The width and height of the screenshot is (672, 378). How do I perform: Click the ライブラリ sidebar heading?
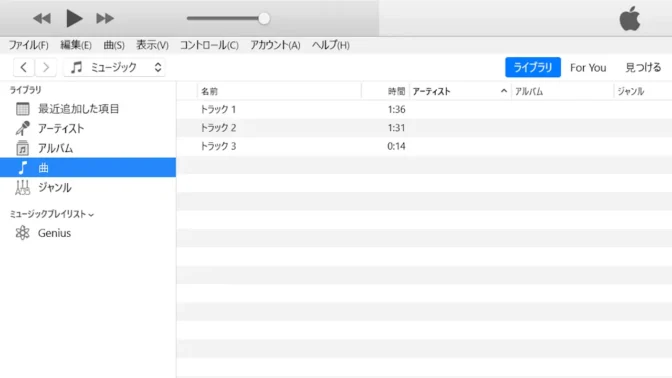click(x=25, y=90)
